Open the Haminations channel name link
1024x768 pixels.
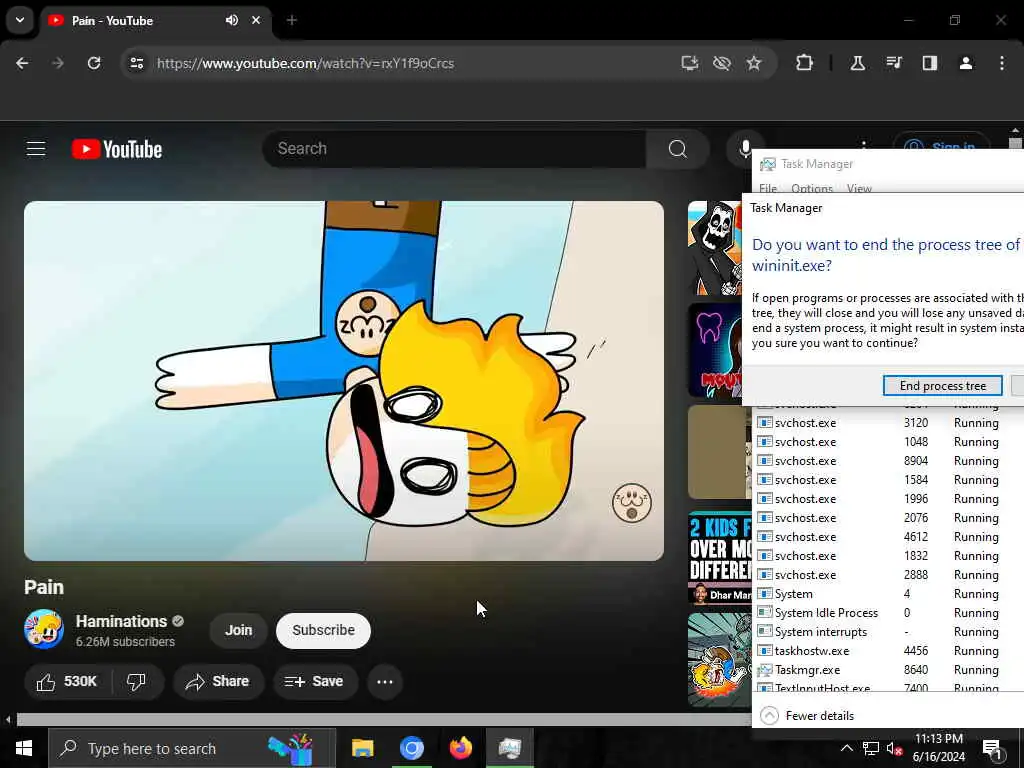pos(121,621)
